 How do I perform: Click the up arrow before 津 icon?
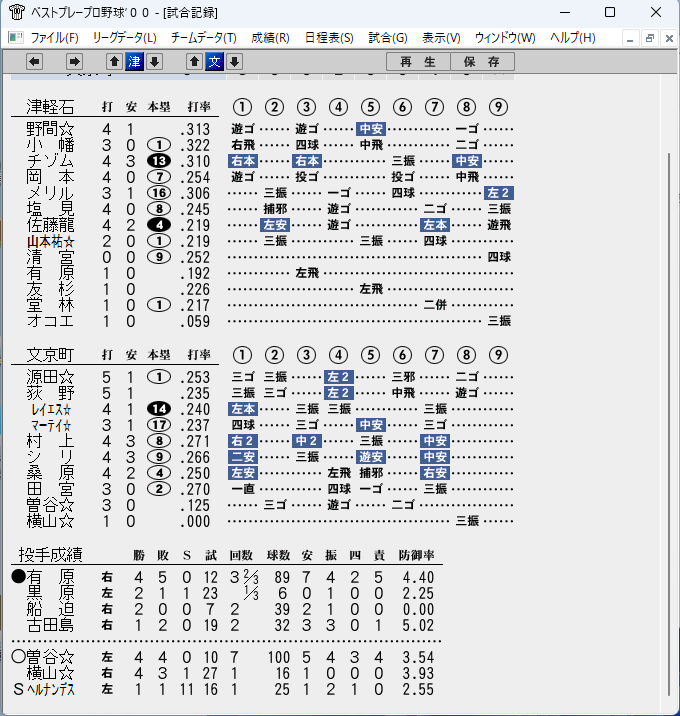114,62
